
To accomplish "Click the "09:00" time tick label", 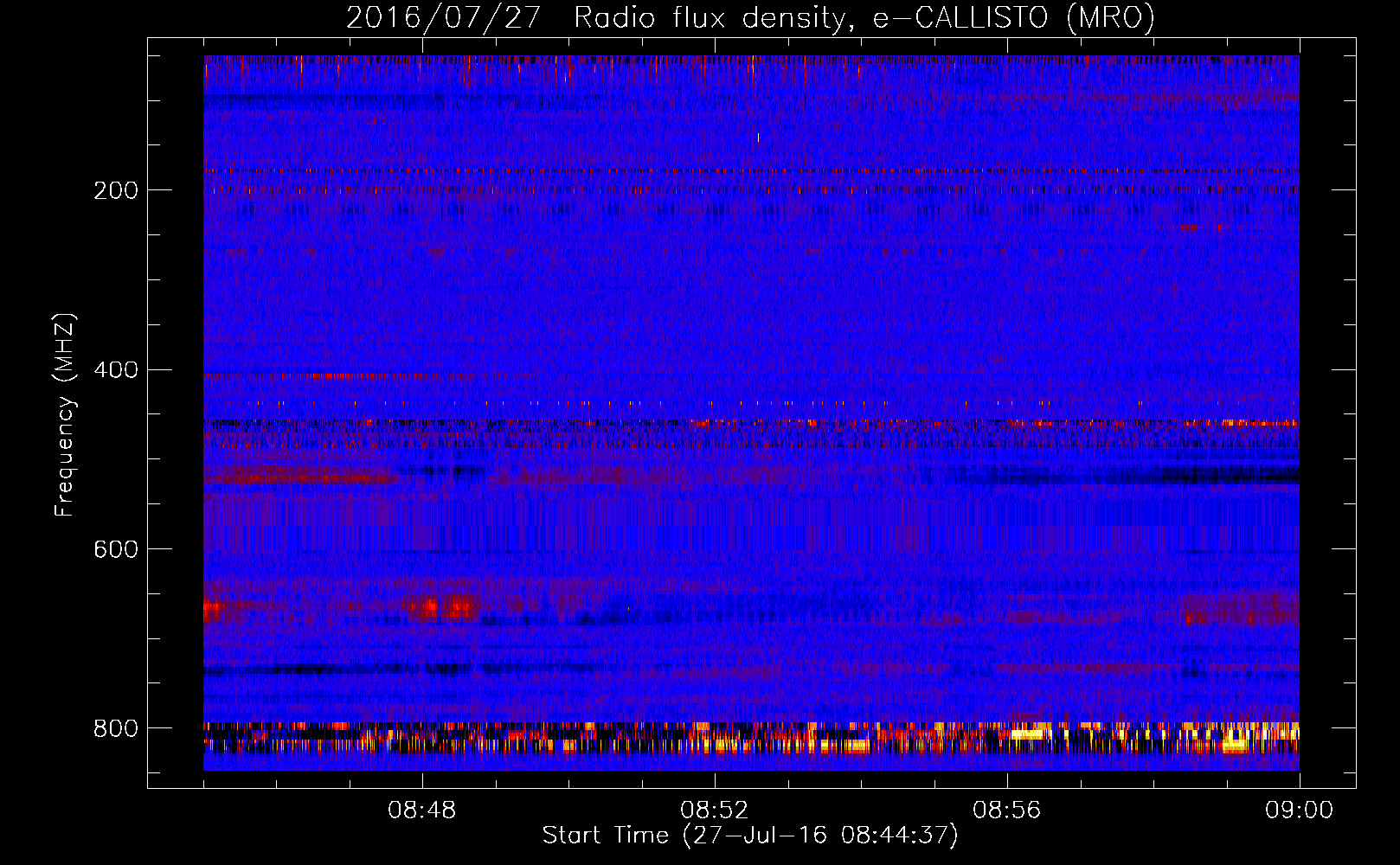I will pyautogui.click(x=1299, y=811).
